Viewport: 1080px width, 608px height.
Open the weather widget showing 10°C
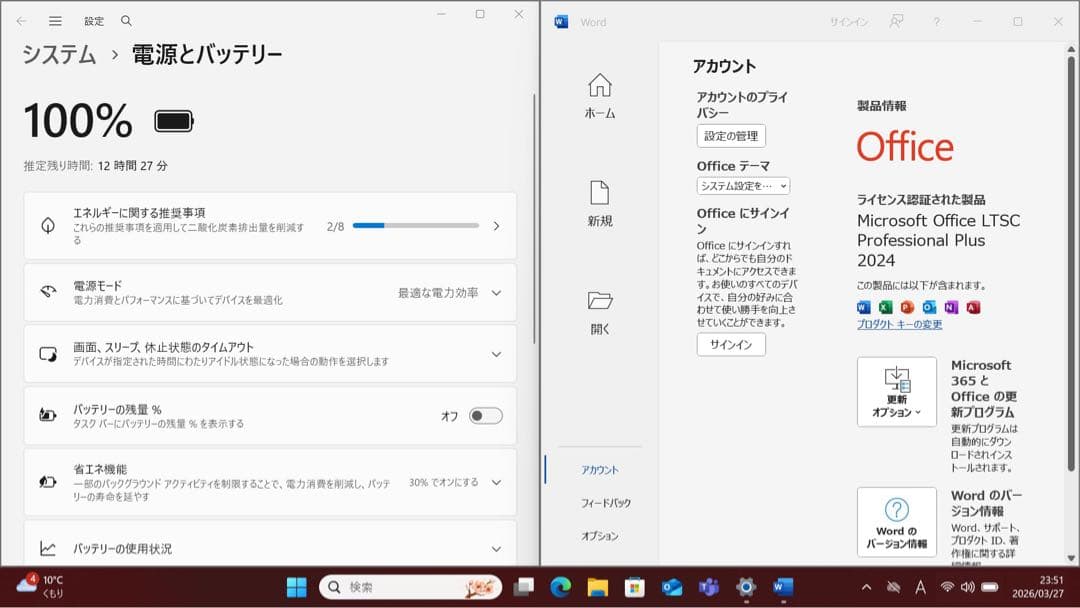pyautogui.click(x=40, y=587)
